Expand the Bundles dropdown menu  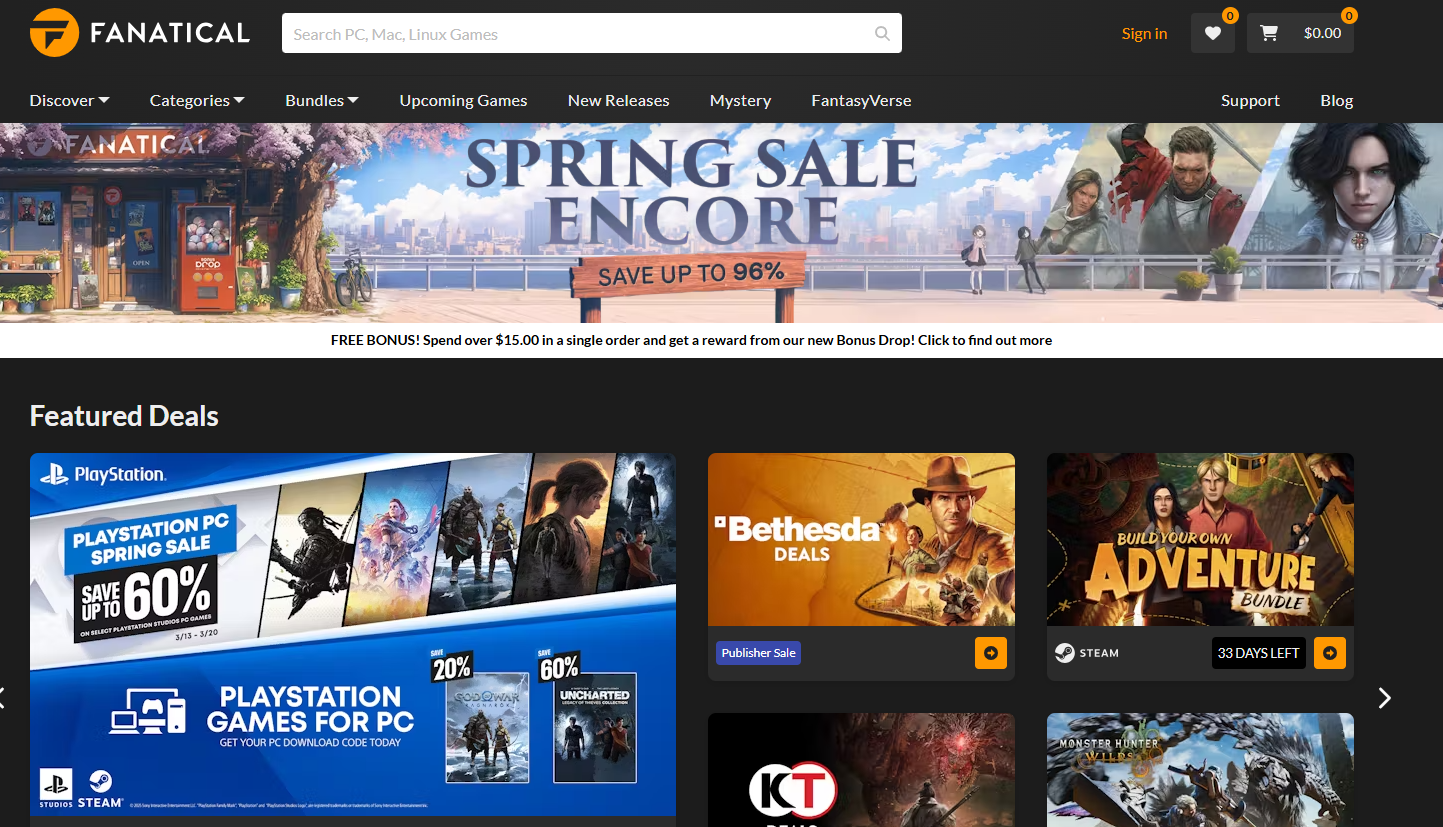[x=322, y=100]
